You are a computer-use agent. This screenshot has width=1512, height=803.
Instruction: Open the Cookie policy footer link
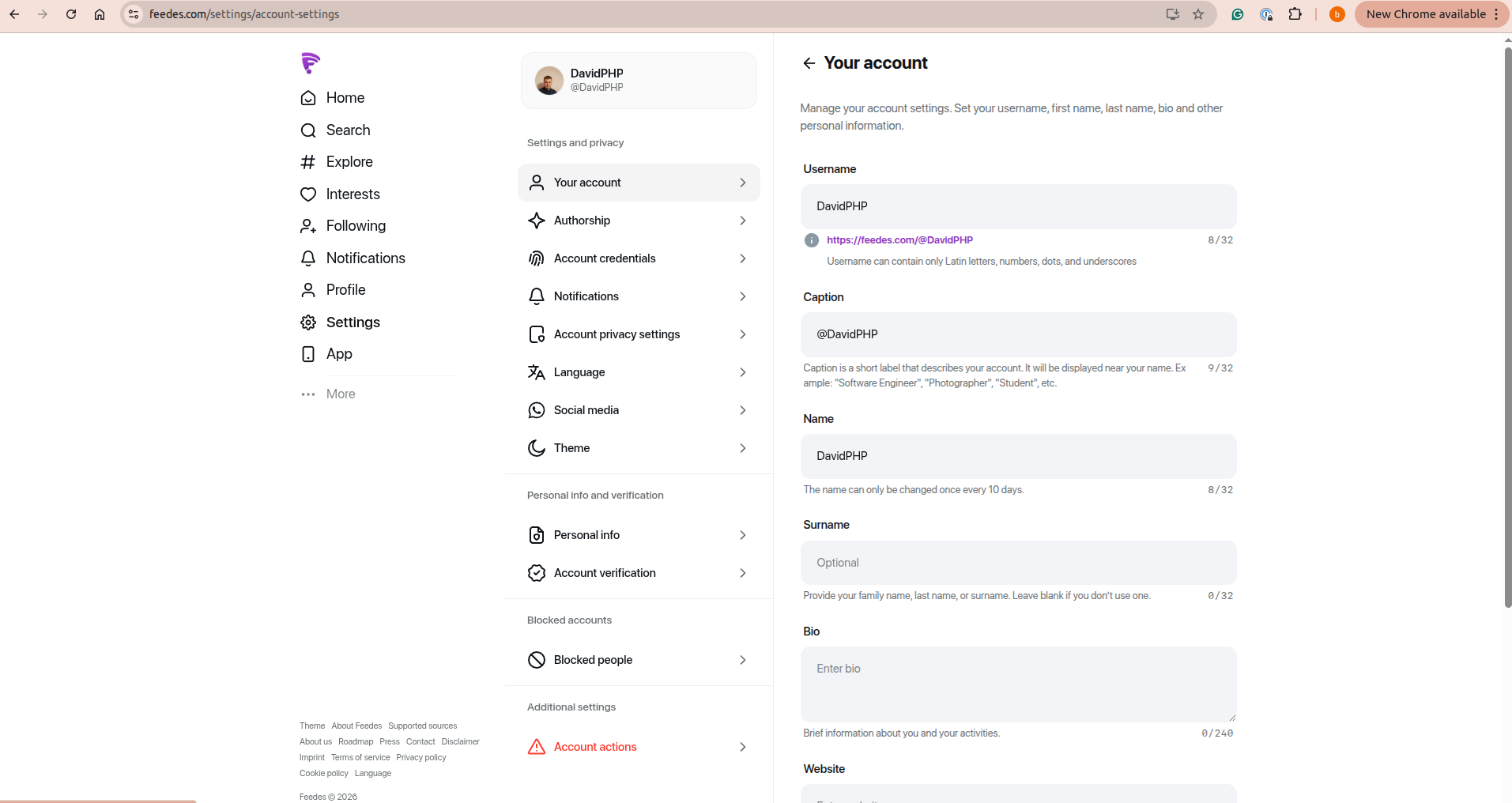click(323, 773)
